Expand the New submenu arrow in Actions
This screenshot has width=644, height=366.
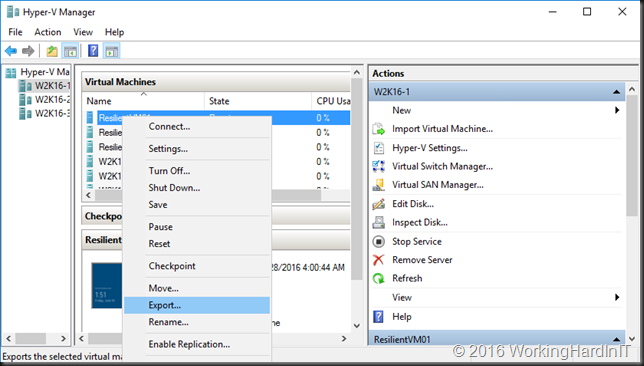(x=617, y=110)
